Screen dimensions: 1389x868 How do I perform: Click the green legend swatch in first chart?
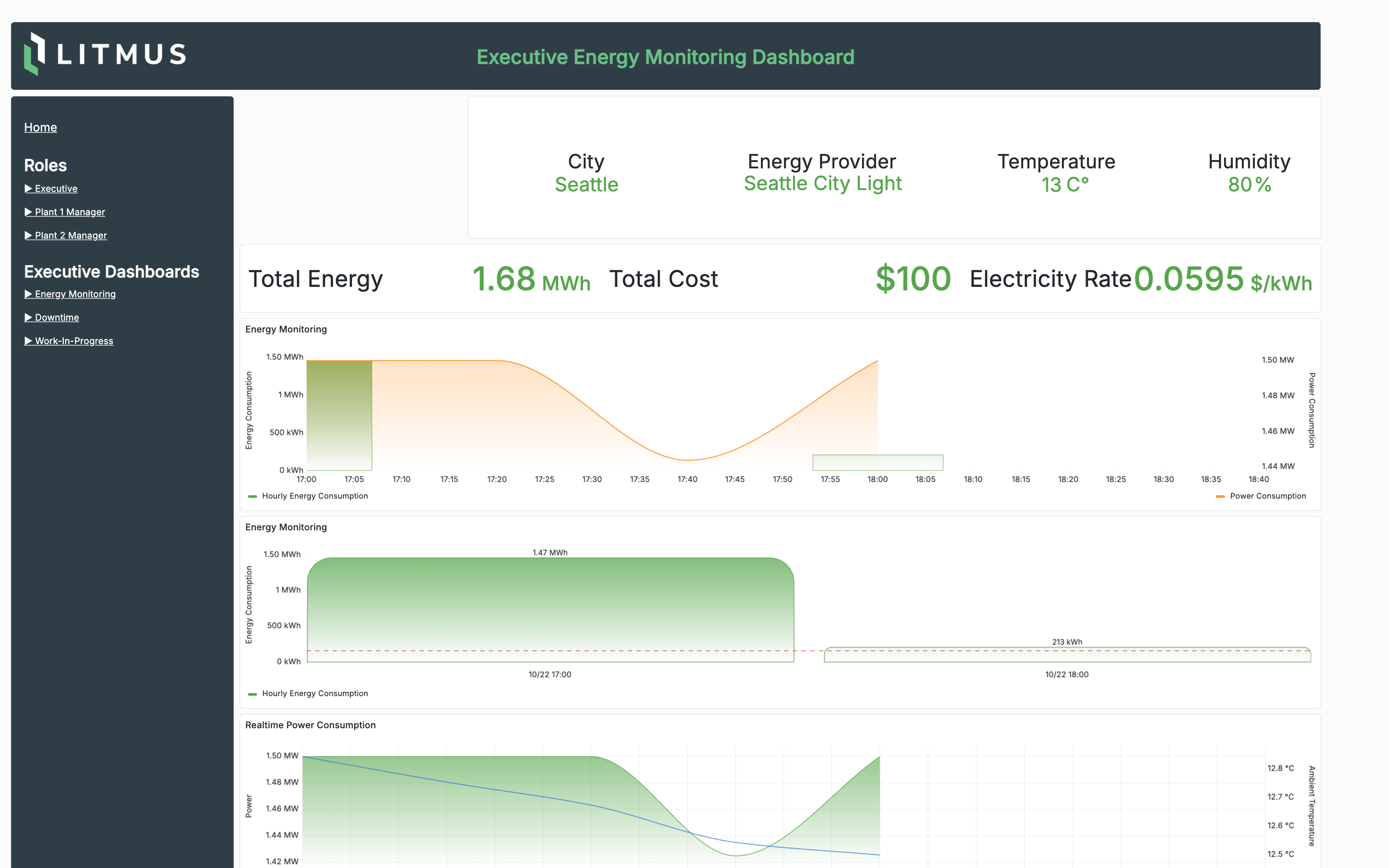click(253, 496)
